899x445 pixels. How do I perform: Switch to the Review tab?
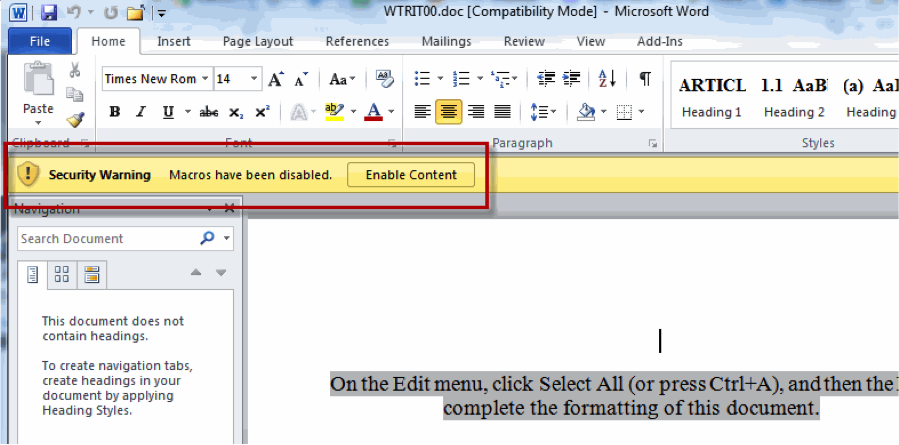pos(524,41)
